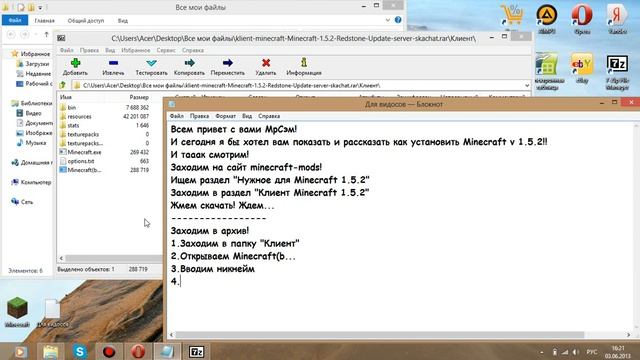The width and height of the screenshot is (640, 360).
Task: Select Музыка library in Explorer sidebar
Action: (x=36, y=143)
